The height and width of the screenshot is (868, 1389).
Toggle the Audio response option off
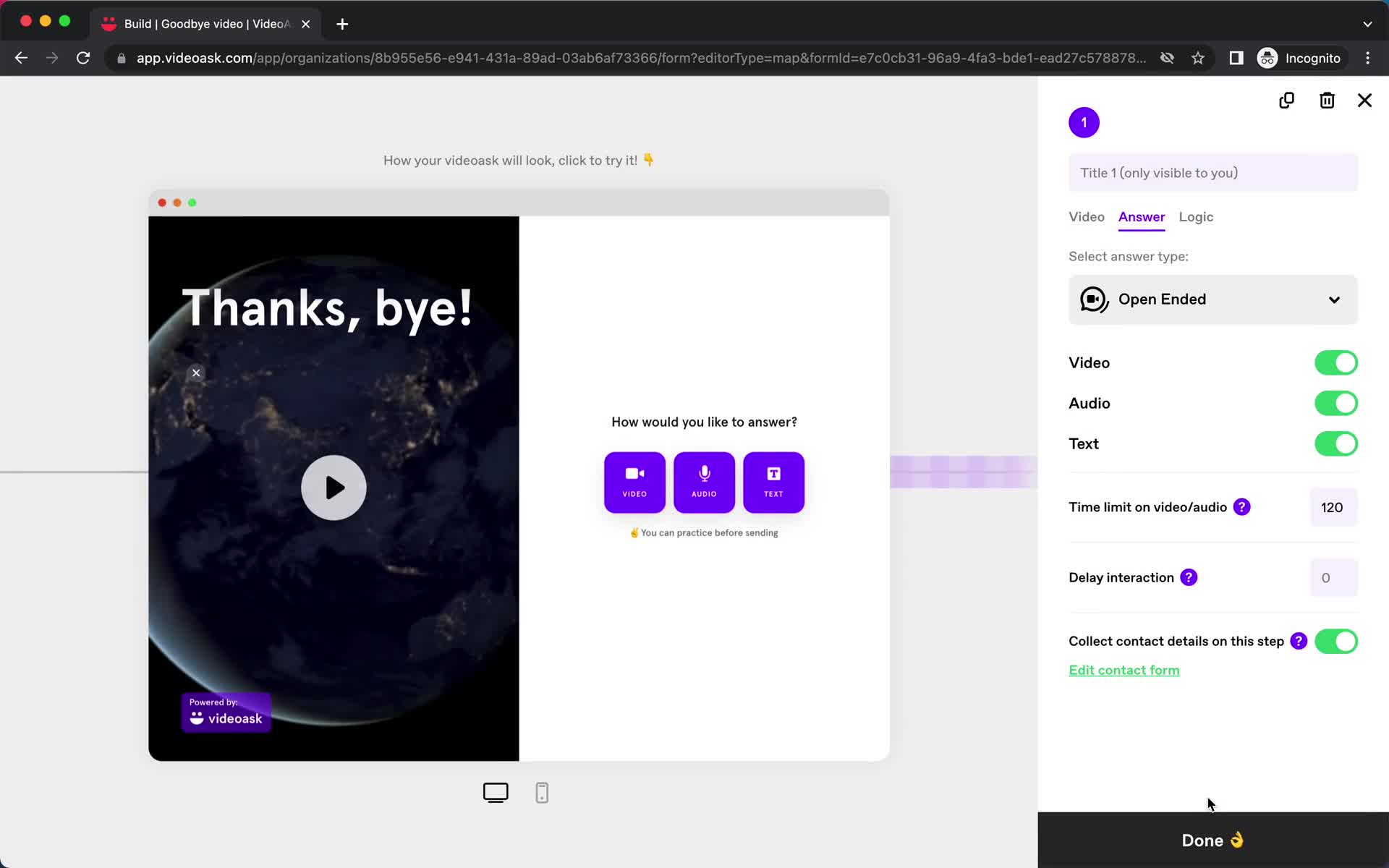(x=1336, y=403)
